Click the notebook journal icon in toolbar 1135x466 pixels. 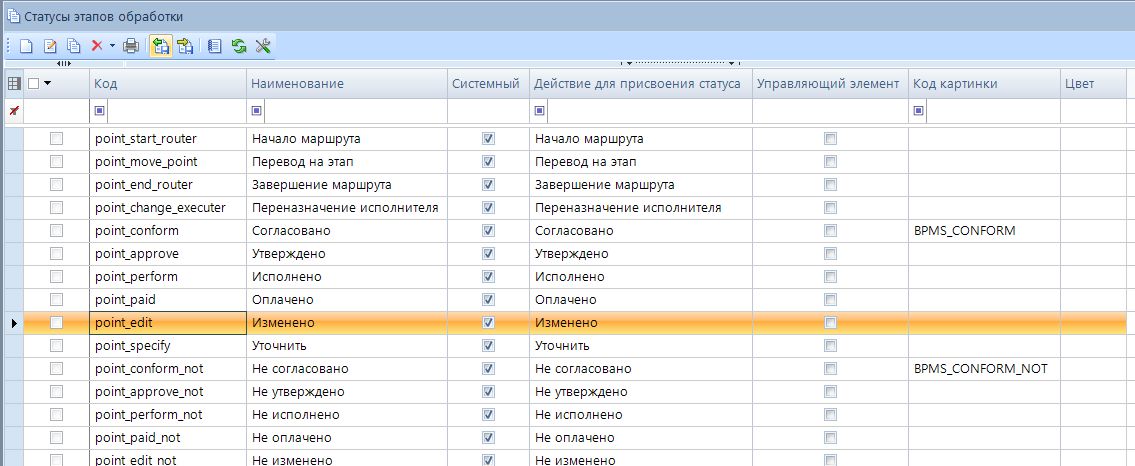click(x=215, y=45)
